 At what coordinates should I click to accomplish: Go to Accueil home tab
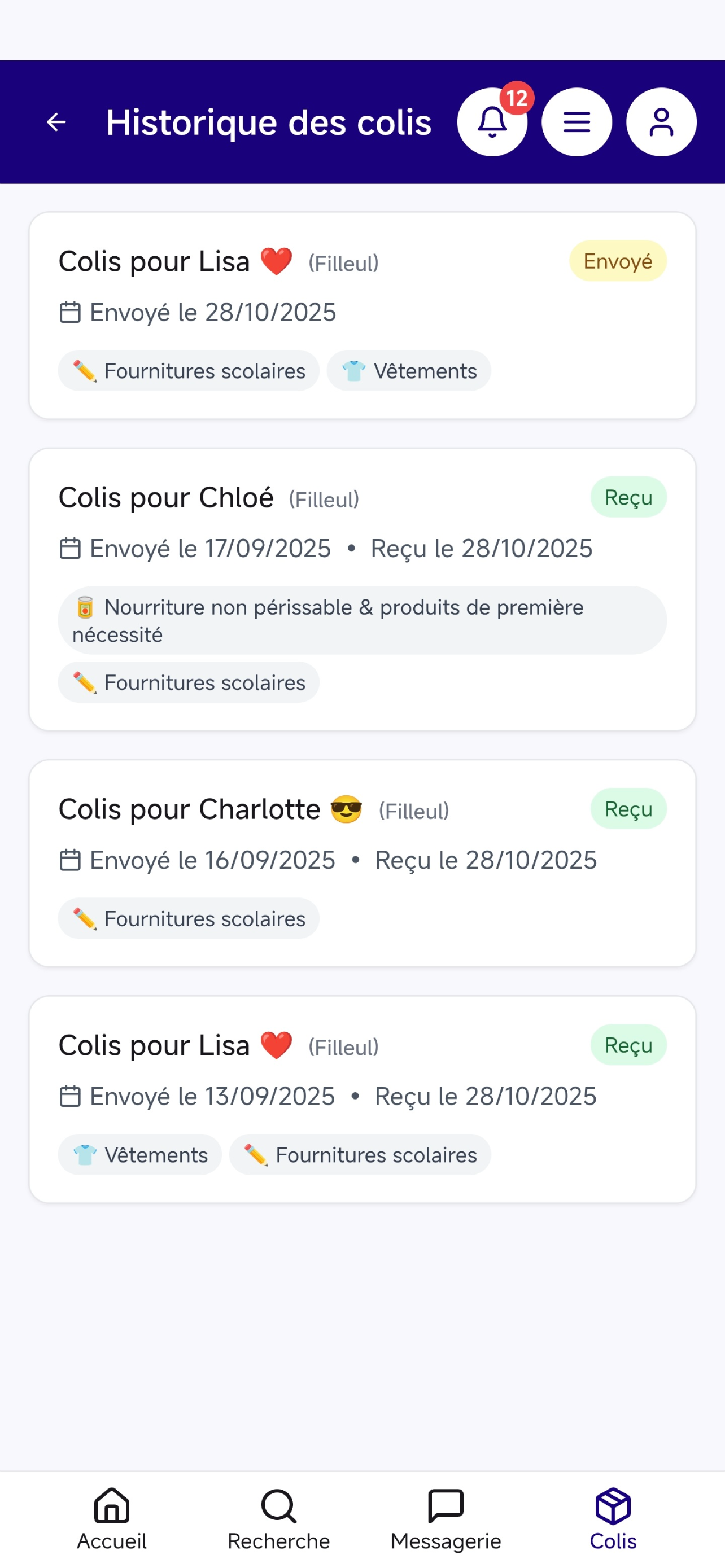(x=112, y=1519)
